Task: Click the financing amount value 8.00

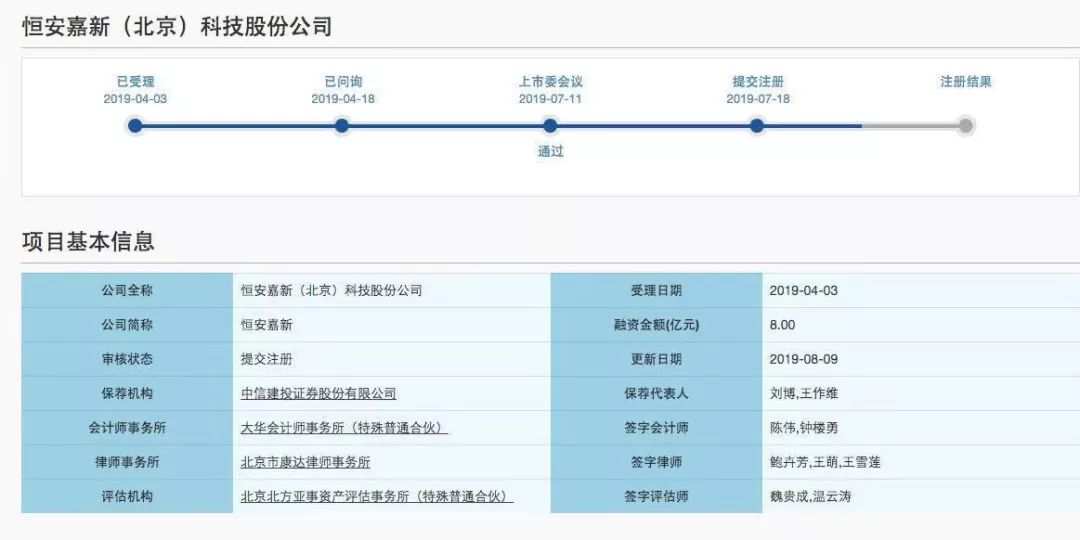Action: (x=782, y=325)
